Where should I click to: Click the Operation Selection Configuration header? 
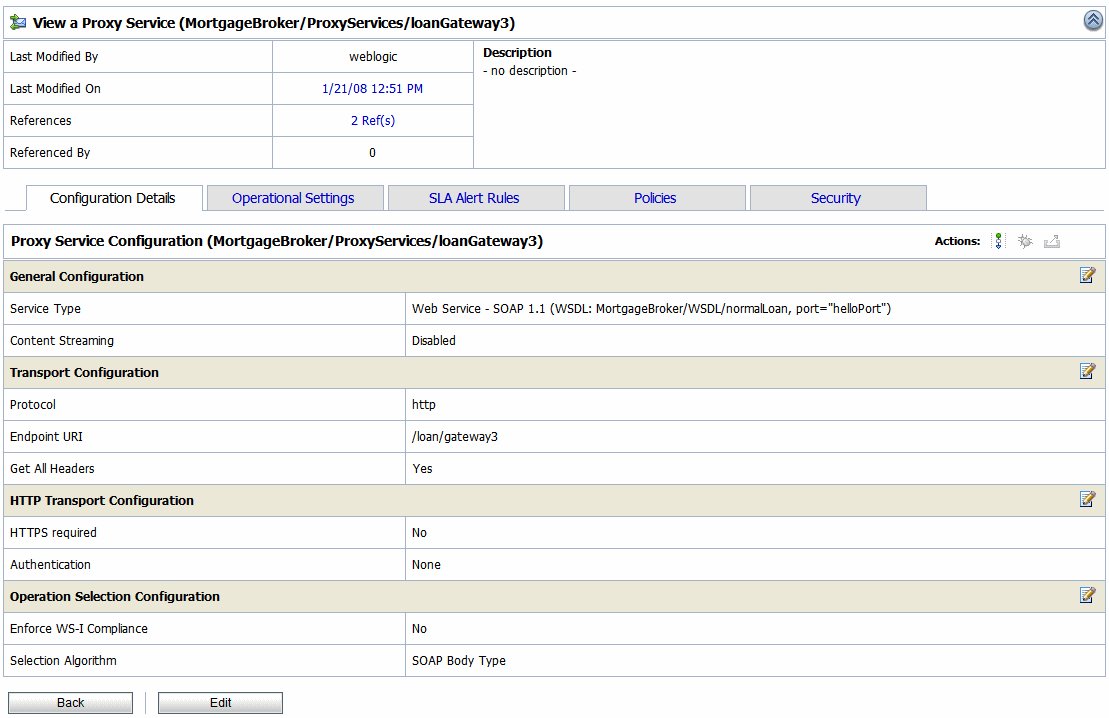(115, 596)
